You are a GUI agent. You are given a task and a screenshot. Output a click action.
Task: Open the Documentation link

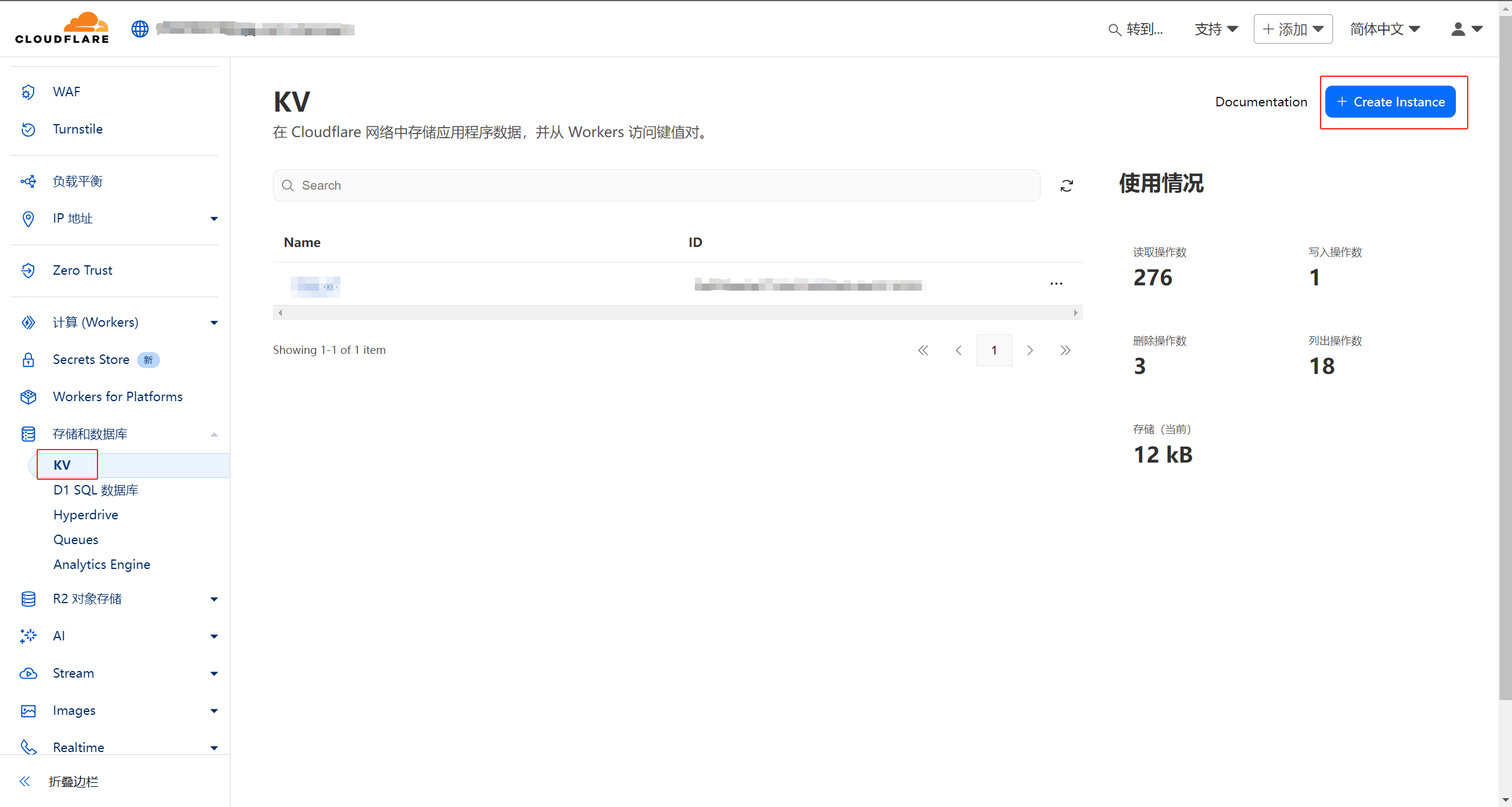(x=1261, y=101)
